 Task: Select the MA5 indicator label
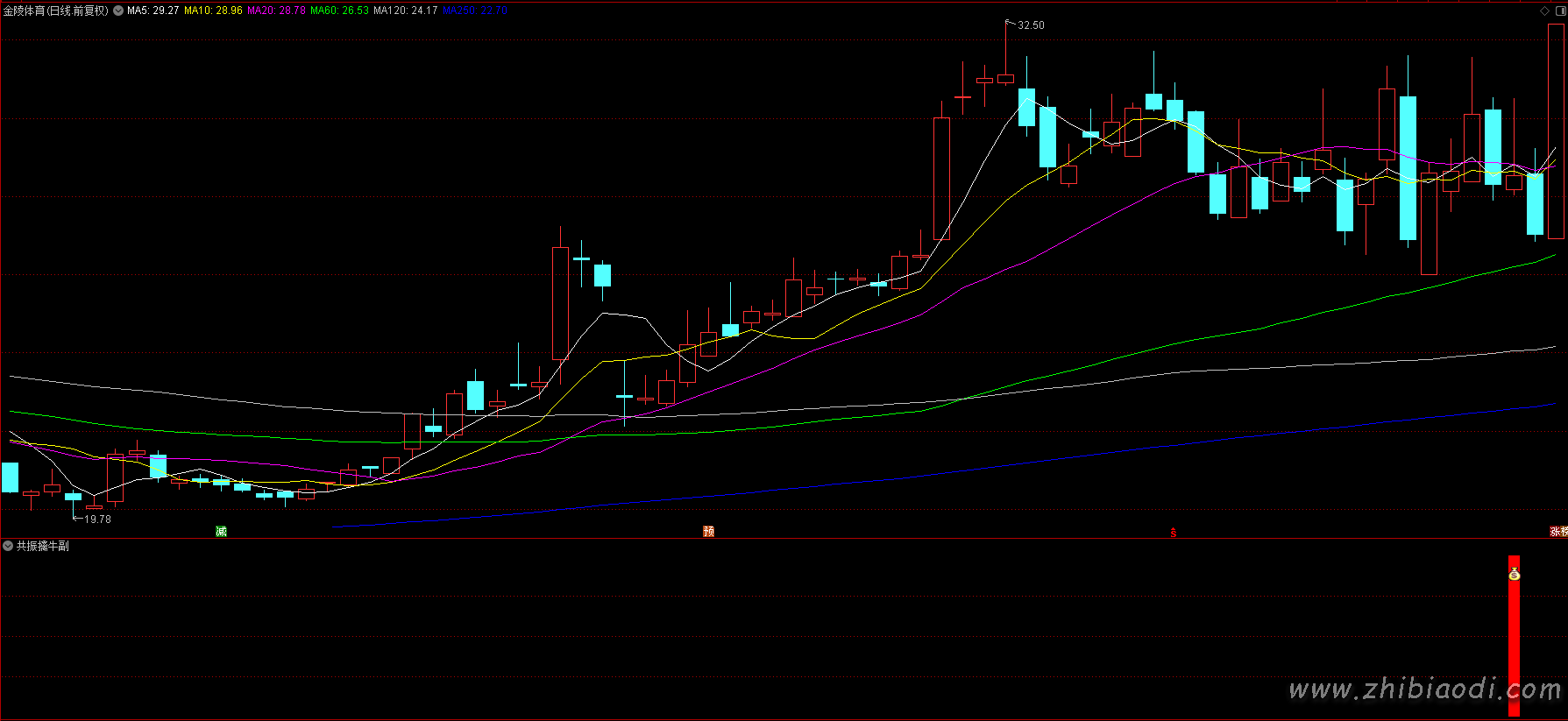click(153, 11)
